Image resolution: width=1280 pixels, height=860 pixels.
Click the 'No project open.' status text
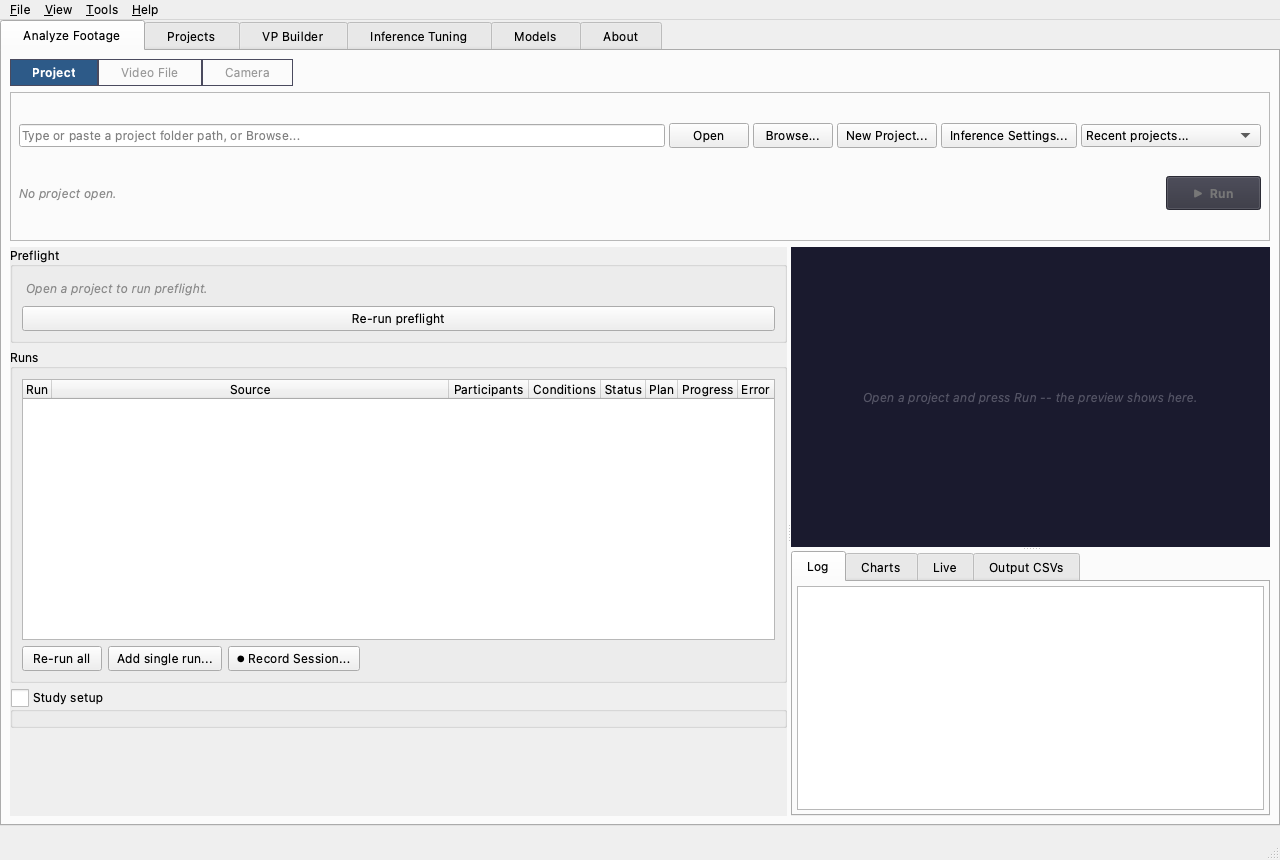click(68, 194)
